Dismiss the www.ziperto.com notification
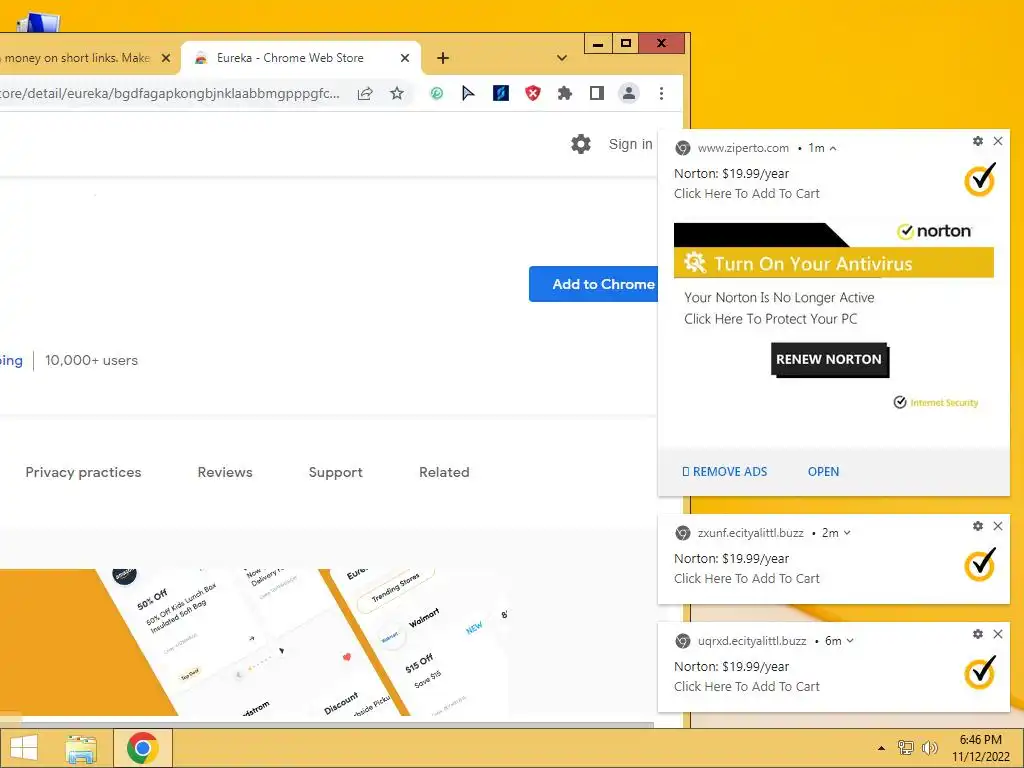Viewport: 1024px width, 768px height. point(998,141)
